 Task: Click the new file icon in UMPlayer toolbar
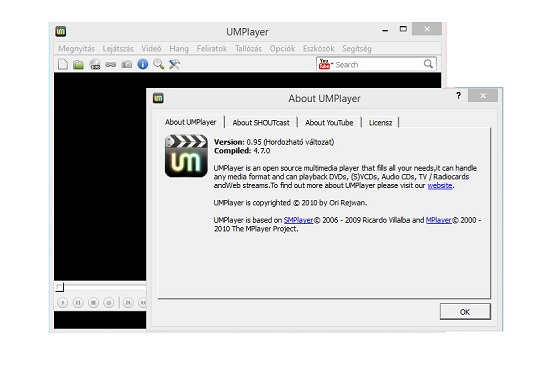point(62,64)
